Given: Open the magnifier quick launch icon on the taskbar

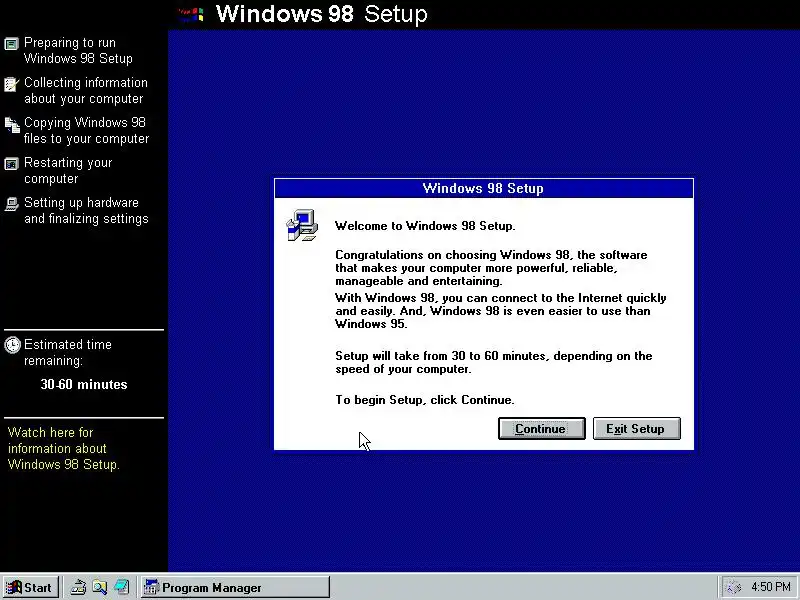Looking at the screenshot, I should (x=99, y=588).
